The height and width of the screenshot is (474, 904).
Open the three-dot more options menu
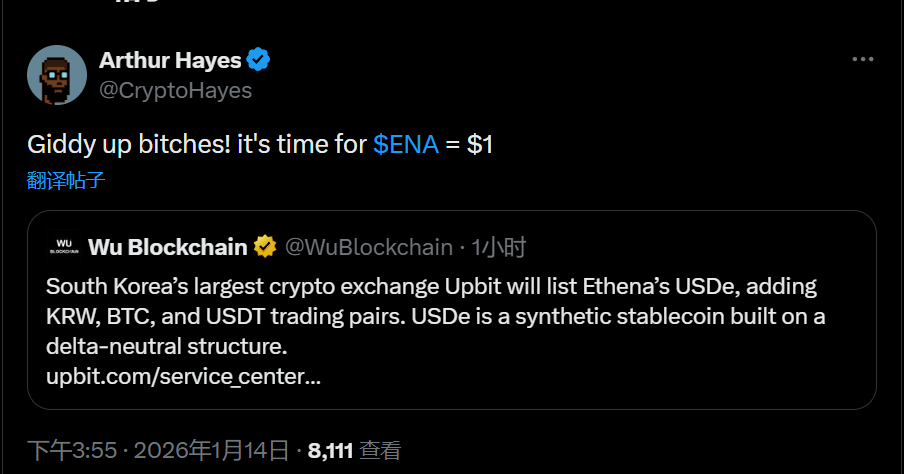tap(863, 60)
